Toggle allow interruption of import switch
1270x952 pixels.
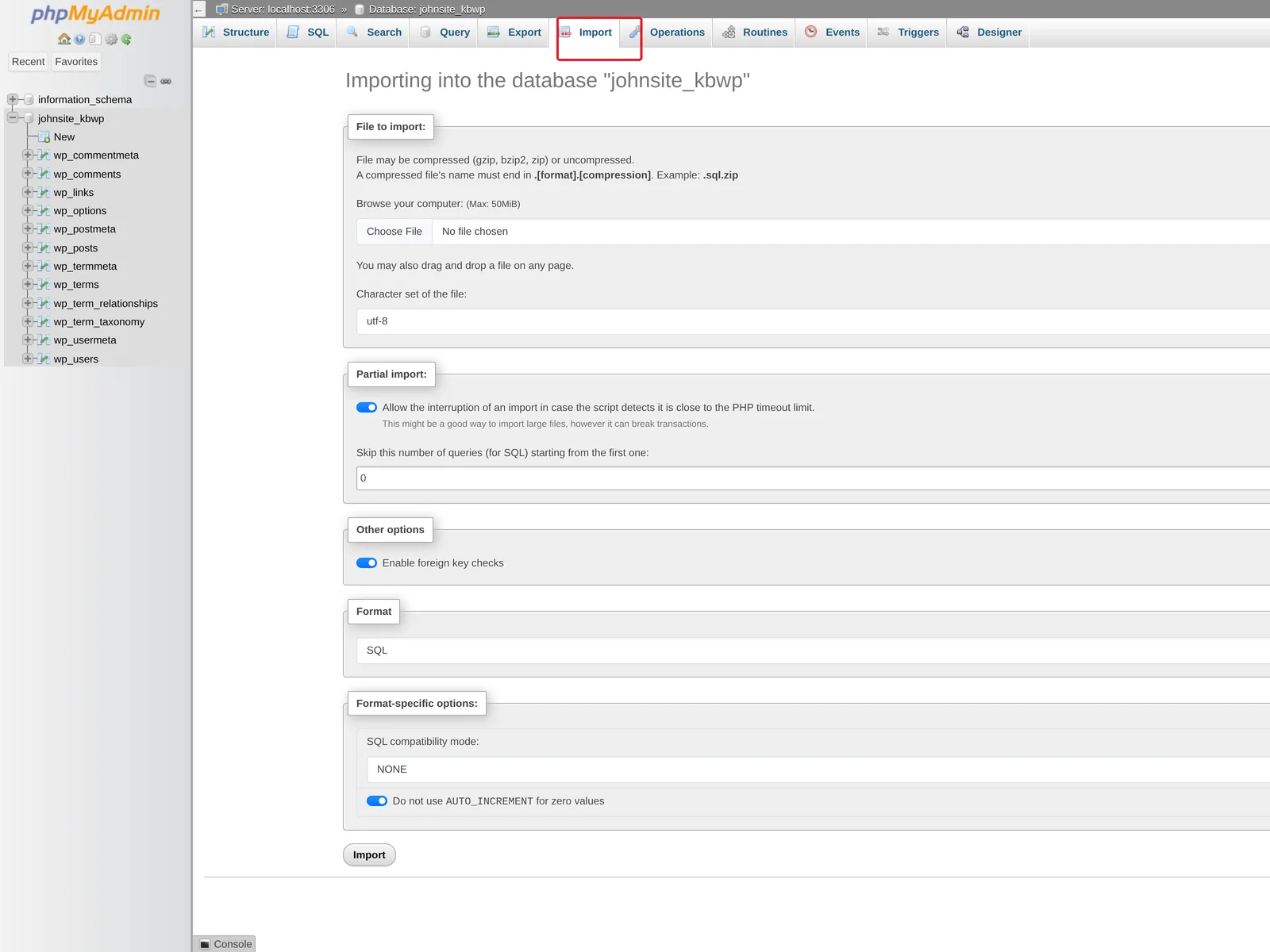[367, 408]
